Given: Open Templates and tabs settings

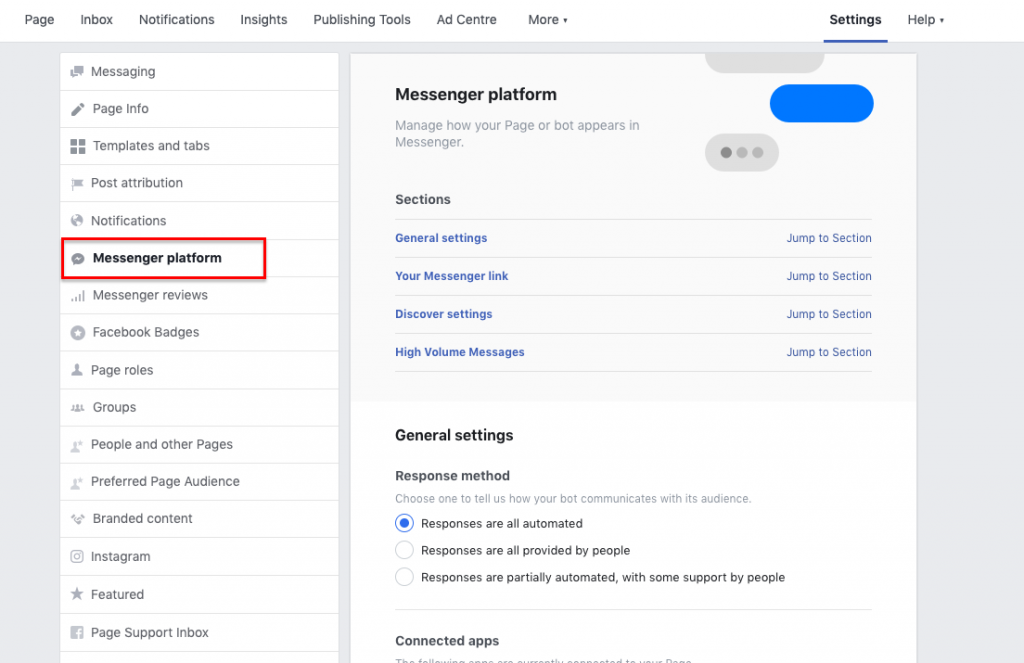Looking at the screenshot, I should (x=199, y=146).
